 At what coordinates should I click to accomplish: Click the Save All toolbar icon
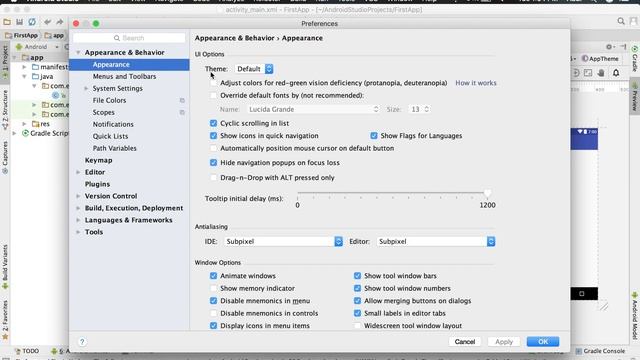pyautogui.click(x=19, y=22)
